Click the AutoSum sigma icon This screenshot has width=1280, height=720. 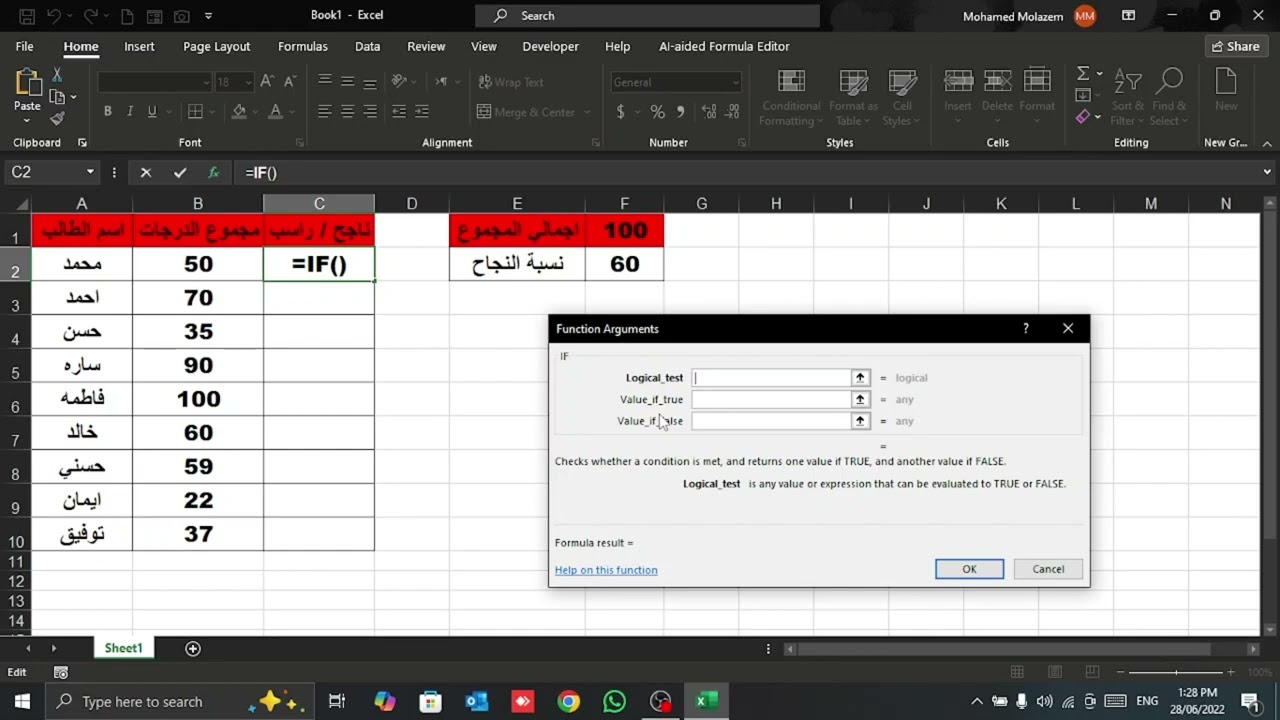(1082, 73)
